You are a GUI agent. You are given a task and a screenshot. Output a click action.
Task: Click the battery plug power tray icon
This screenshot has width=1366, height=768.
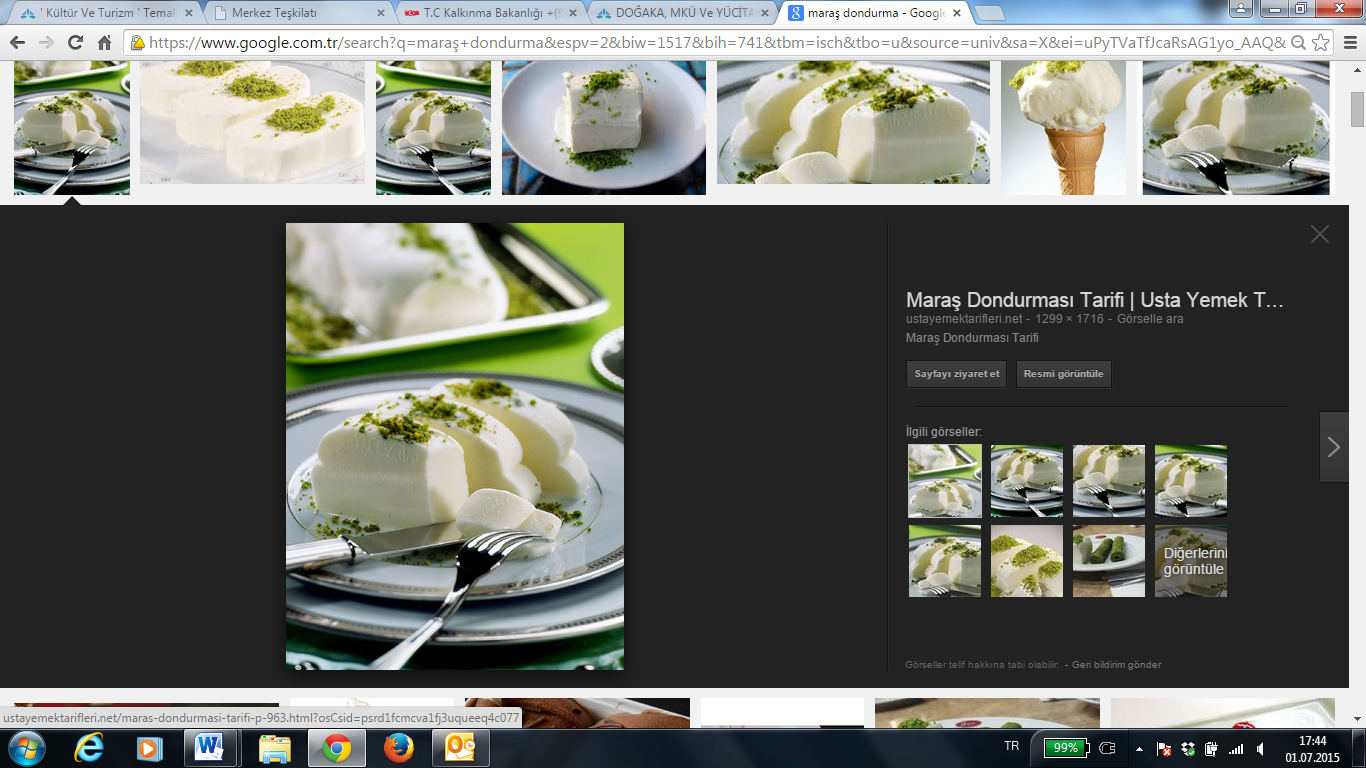[1211, 749]
